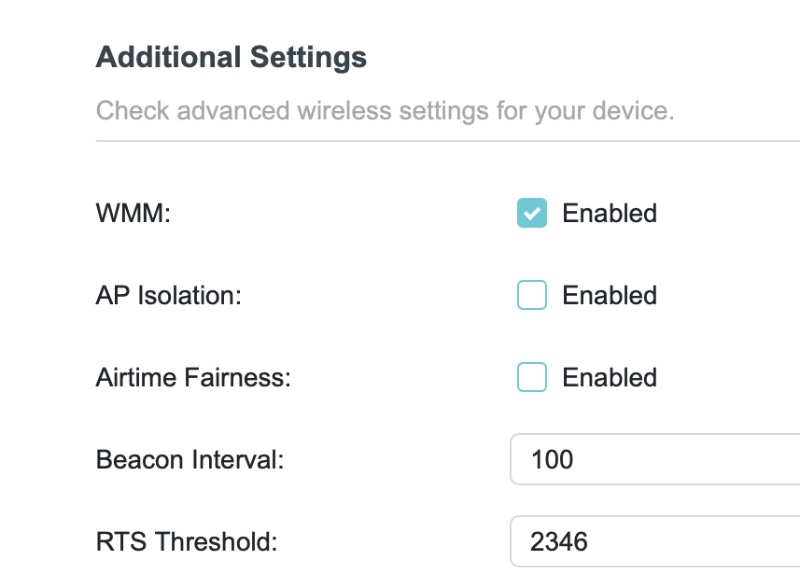Click the WMM row label
800x588 pixels.
[133, 213]
